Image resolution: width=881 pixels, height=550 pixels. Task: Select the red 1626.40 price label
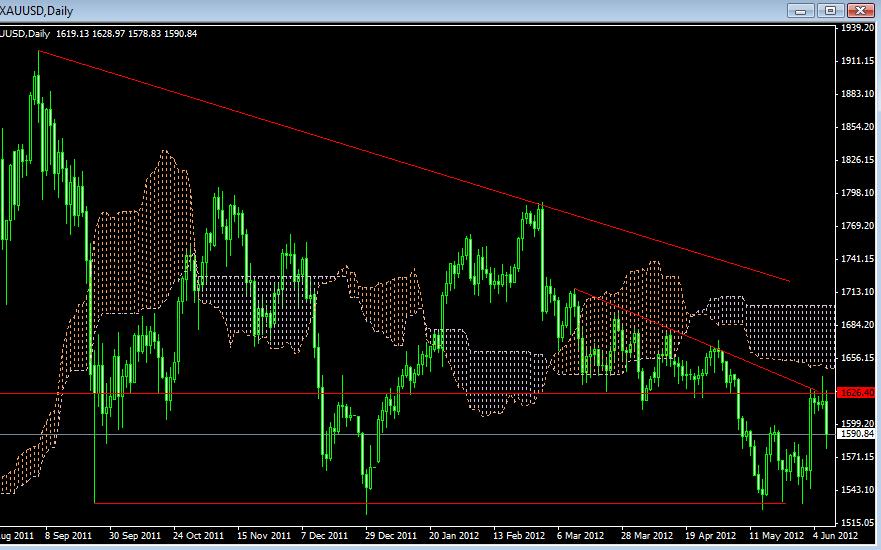click(x=856, y=393)
